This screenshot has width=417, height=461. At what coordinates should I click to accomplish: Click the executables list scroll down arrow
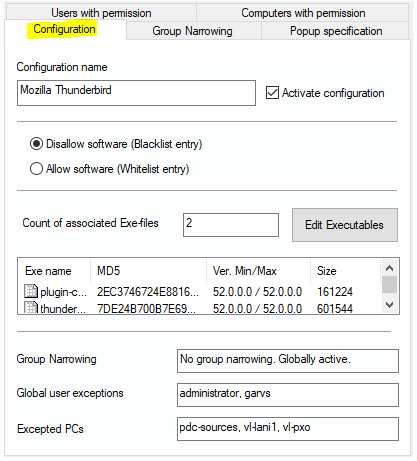[x=389, y=305]
